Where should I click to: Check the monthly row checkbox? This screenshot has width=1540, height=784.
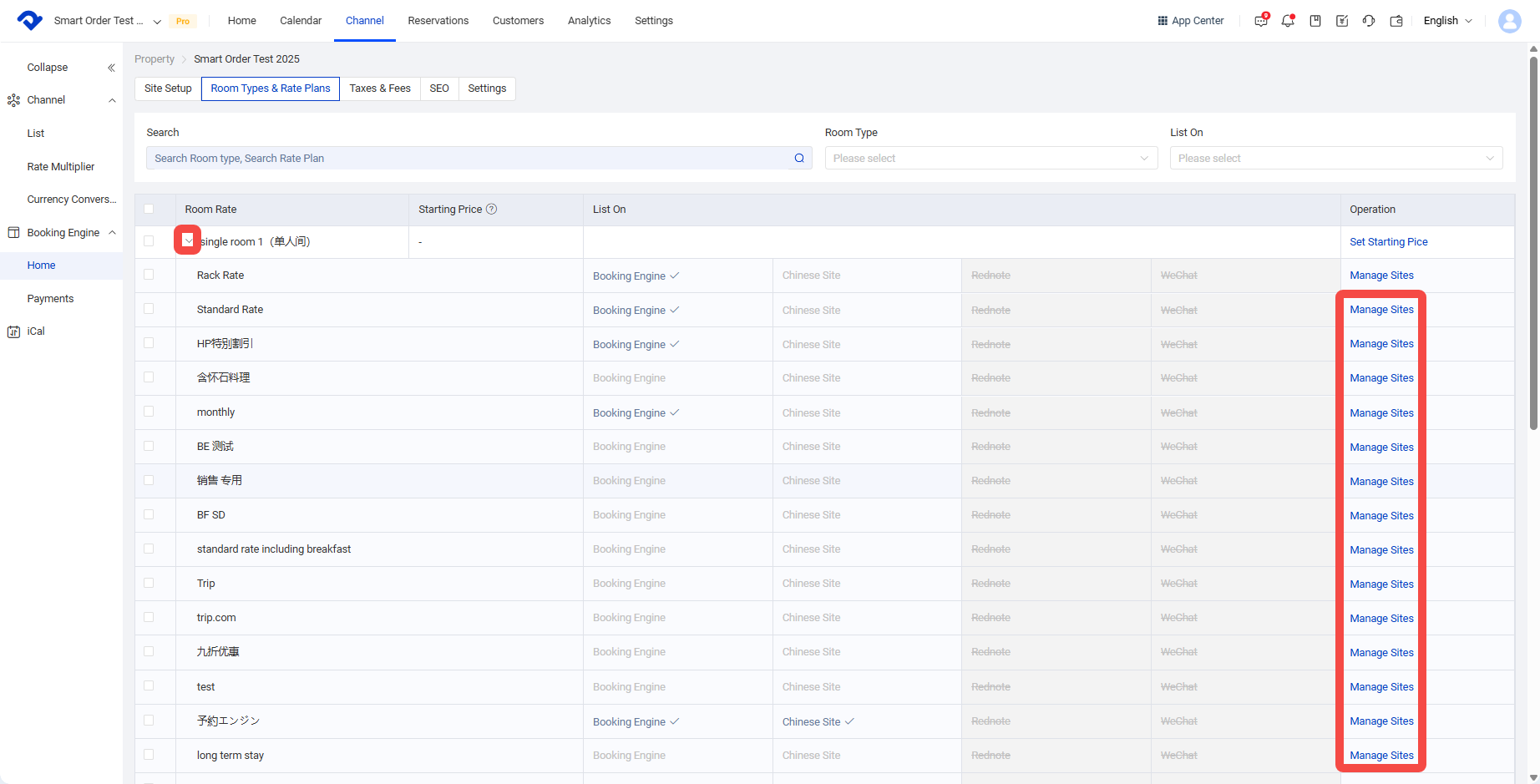(x=149, y=412)
